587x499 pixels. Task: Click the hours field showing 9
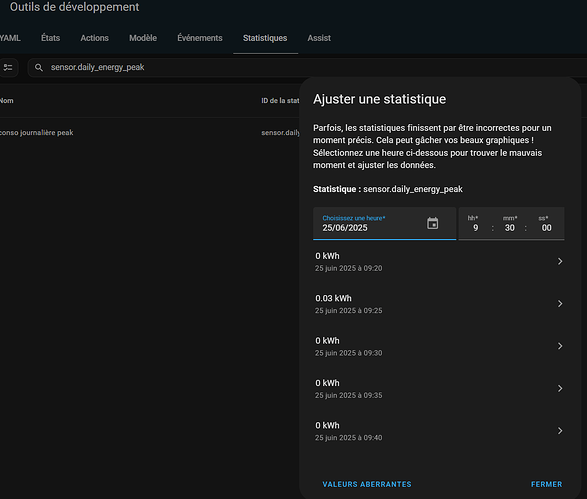[x=475, y=227]
